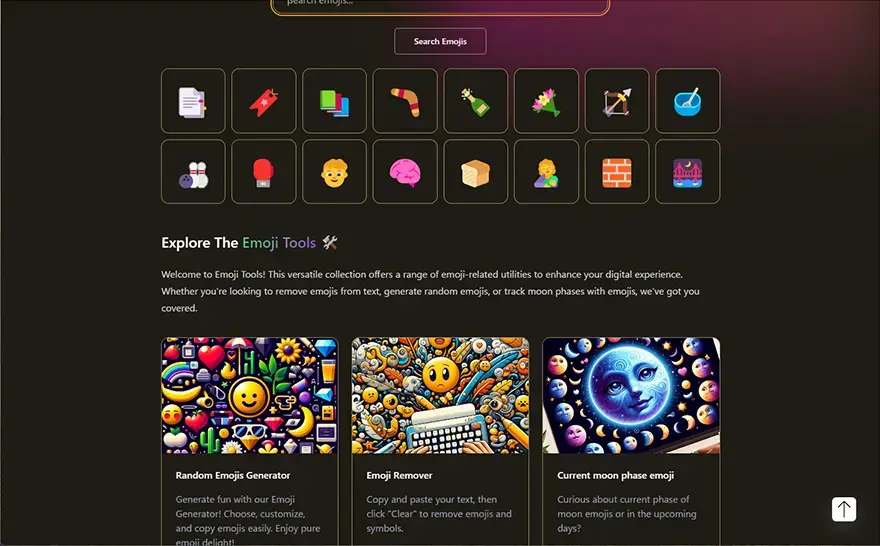Screen dimensions: 880x546
Task: Choose the blue bowl with spoon emoji
Action: pyautogui.click(x=688, y=101)
